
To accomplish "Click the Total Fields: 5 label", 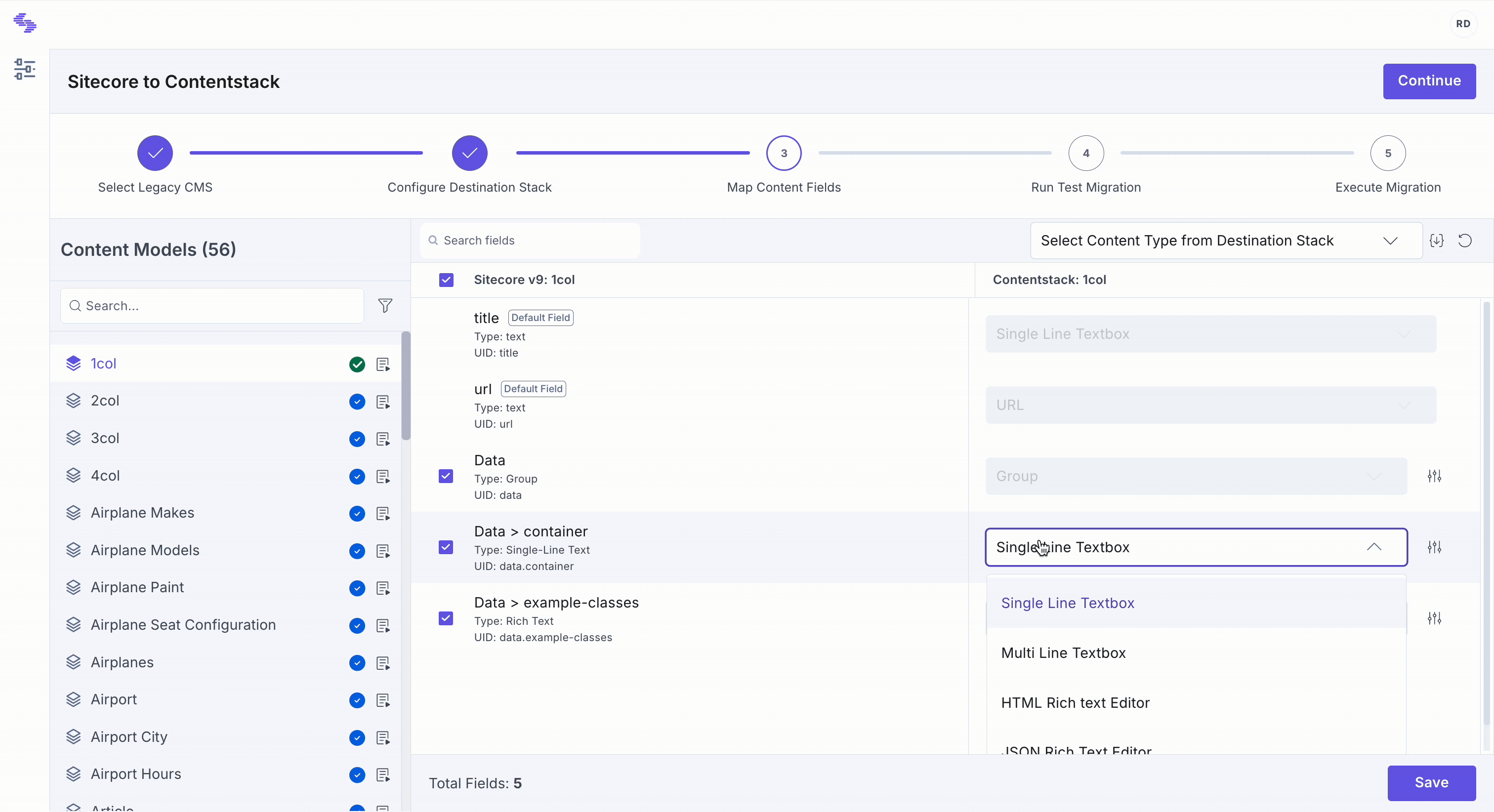I will (475, 783).
